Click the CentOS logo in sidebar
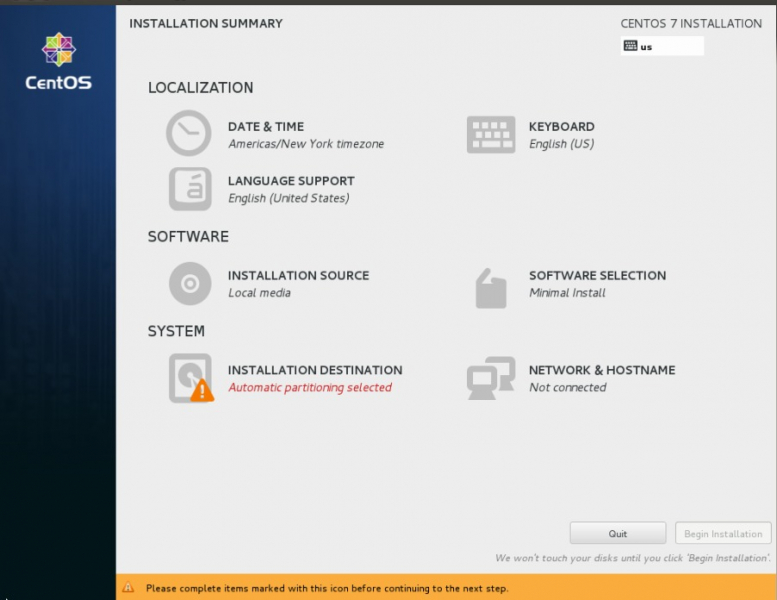The height and width of the screenshot is (600, 777). coord(58,60)
